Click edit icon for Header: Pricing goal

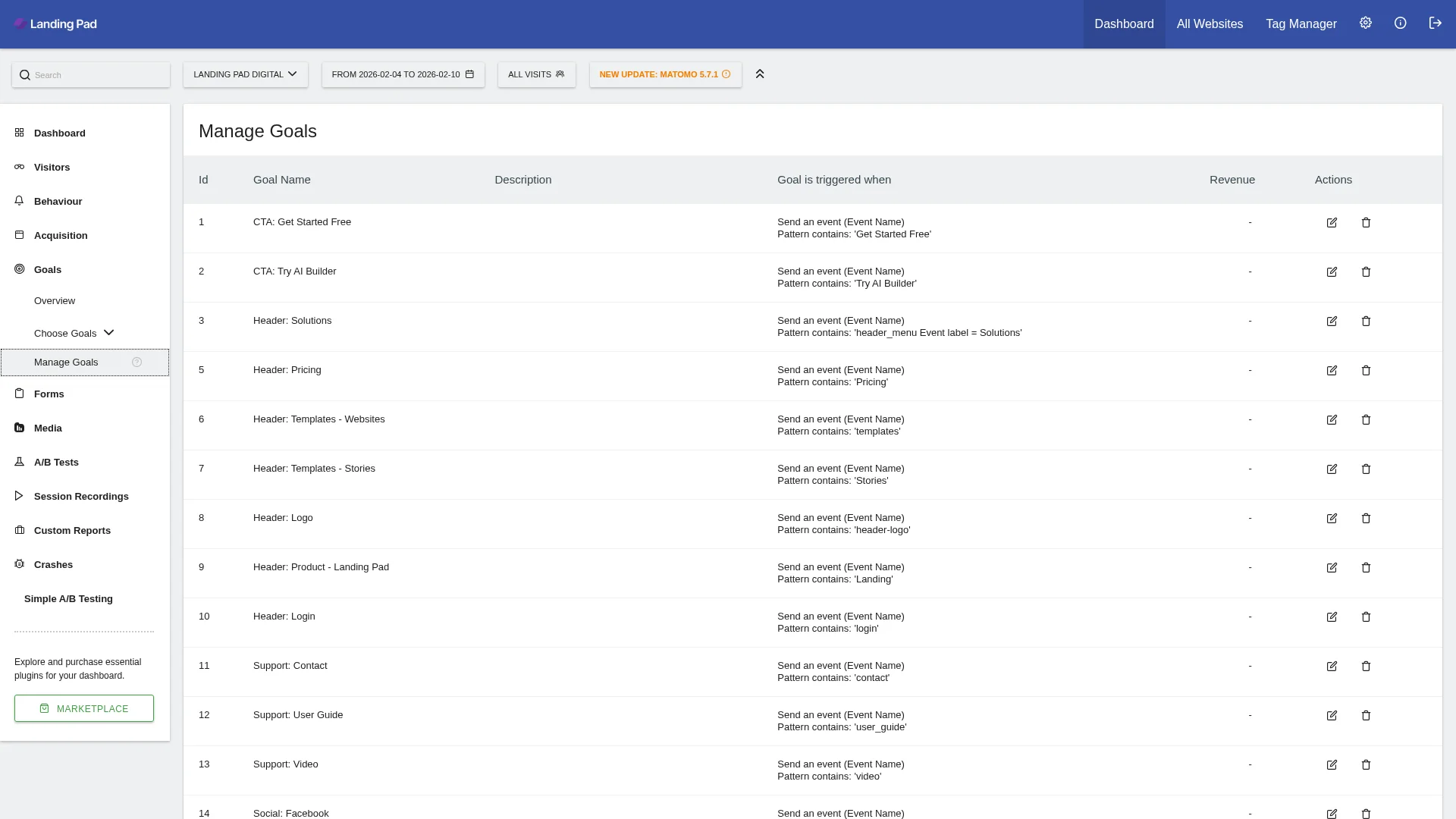pos(1332,371)
